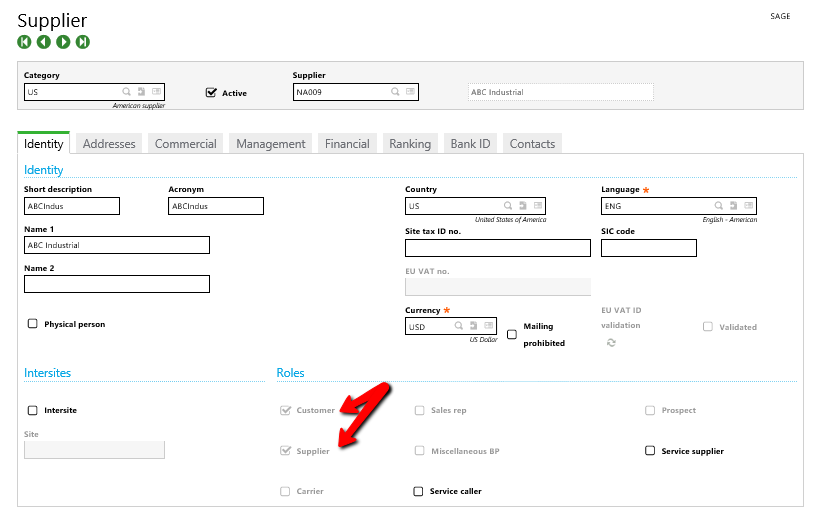824x521 pixels.
Task: Click into the Site tax ID no. field
Action: [497, 248]
